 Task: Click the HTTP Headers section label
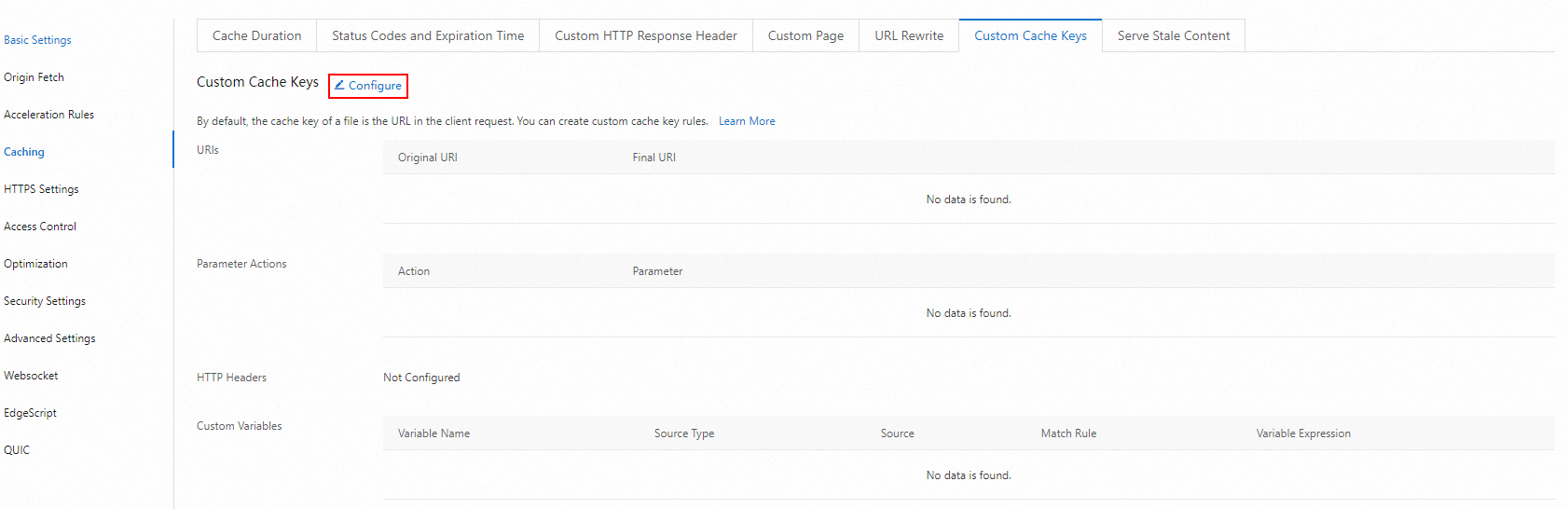click(231, 378)
